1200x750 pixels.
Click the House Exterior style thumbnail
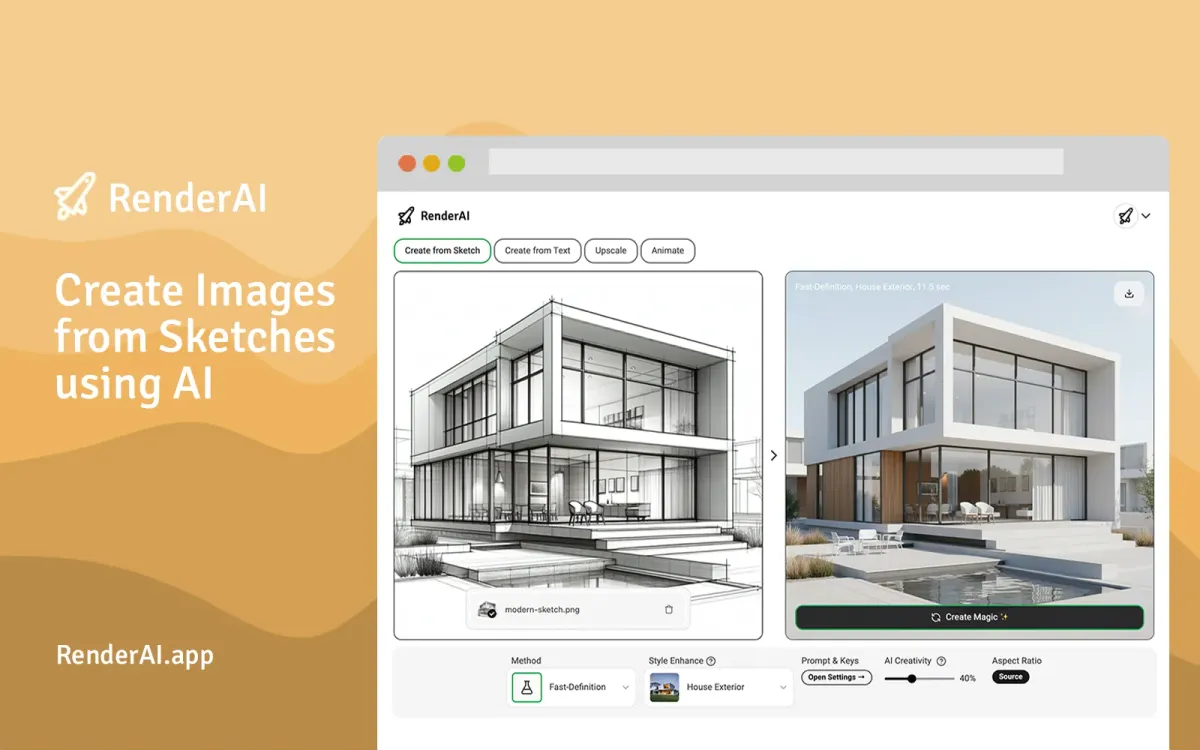point(664,687)
